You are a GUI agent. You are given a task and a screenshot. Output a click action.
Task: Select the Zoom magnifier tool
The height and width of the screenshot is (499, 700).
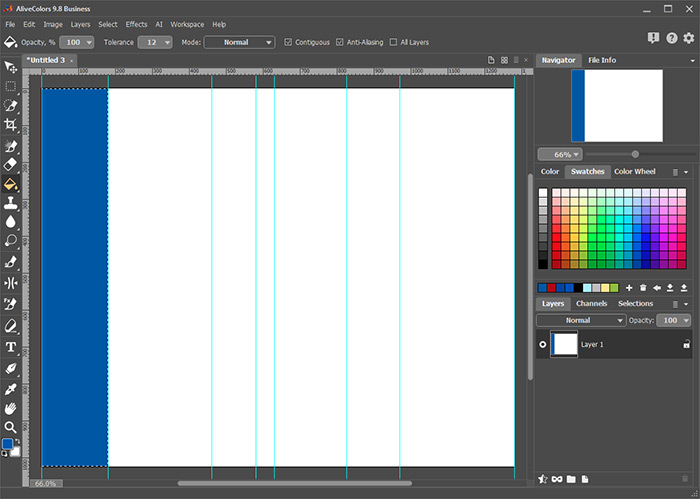coord(10,427)
